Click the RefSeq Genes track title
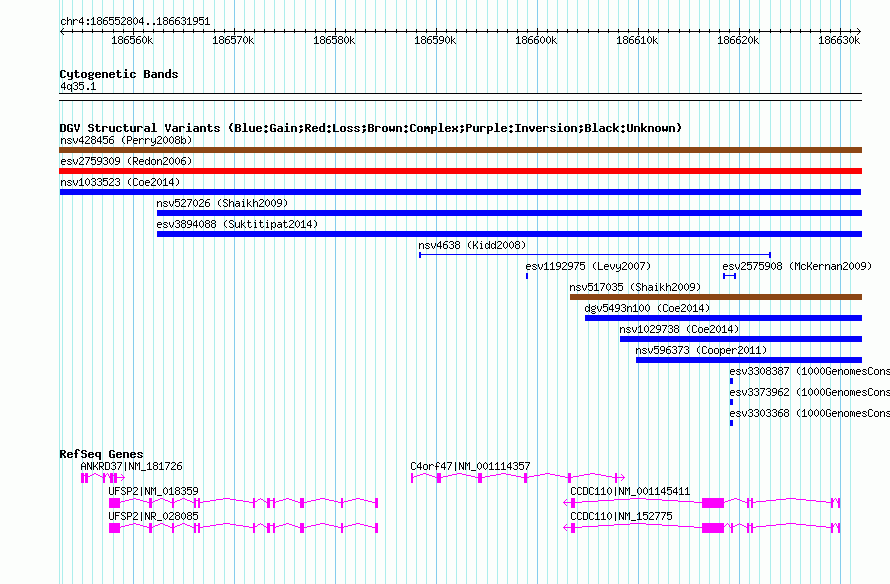The height and width of the screenshot is (584, 890). [101, 453]
